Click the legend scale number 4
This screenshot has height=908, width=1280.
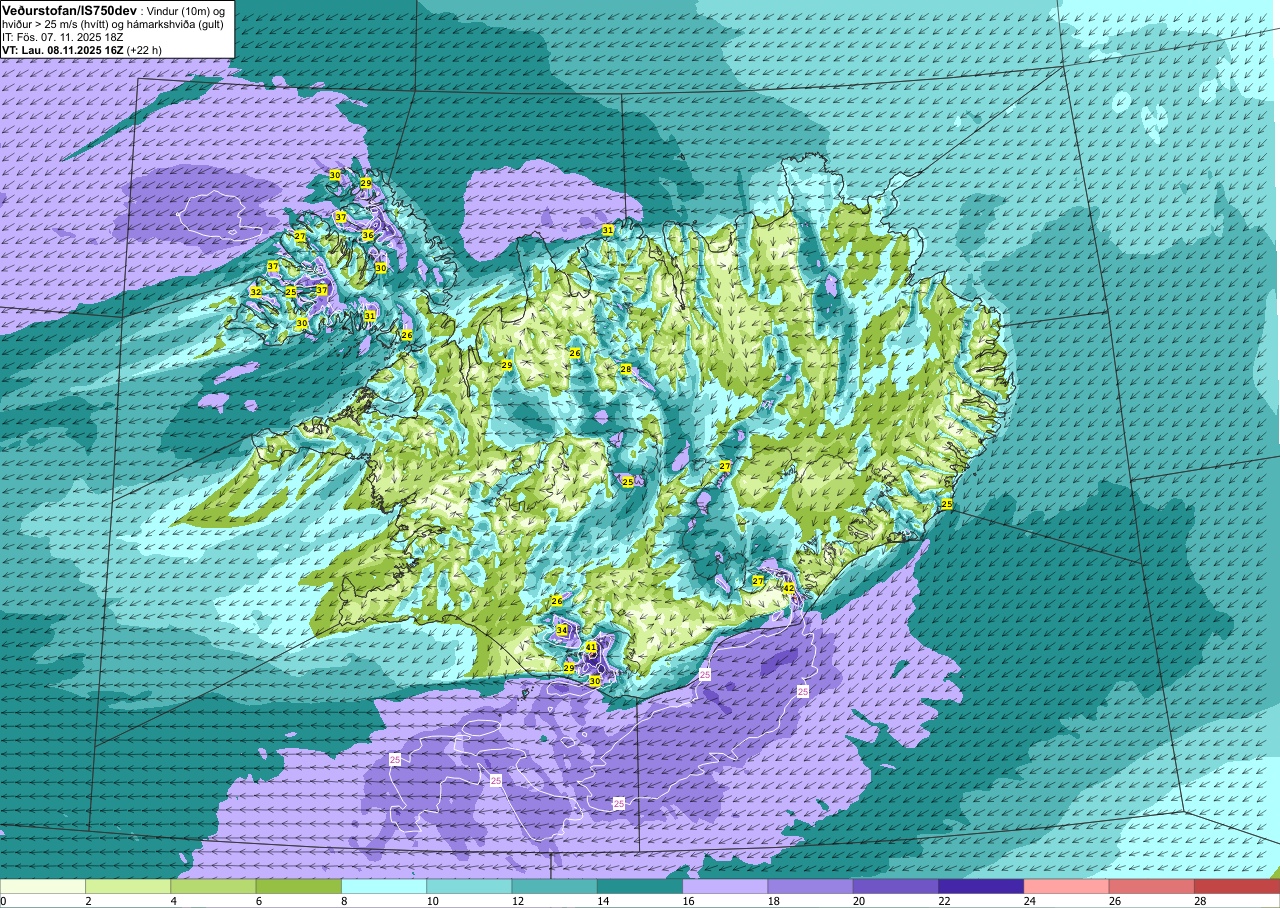[172, 901]
